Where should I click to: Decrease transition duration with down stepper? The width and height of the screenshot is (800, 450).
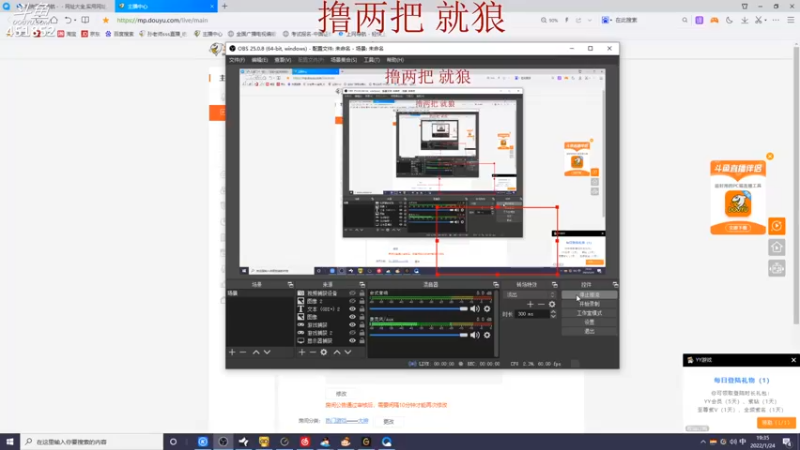point(553,316)
